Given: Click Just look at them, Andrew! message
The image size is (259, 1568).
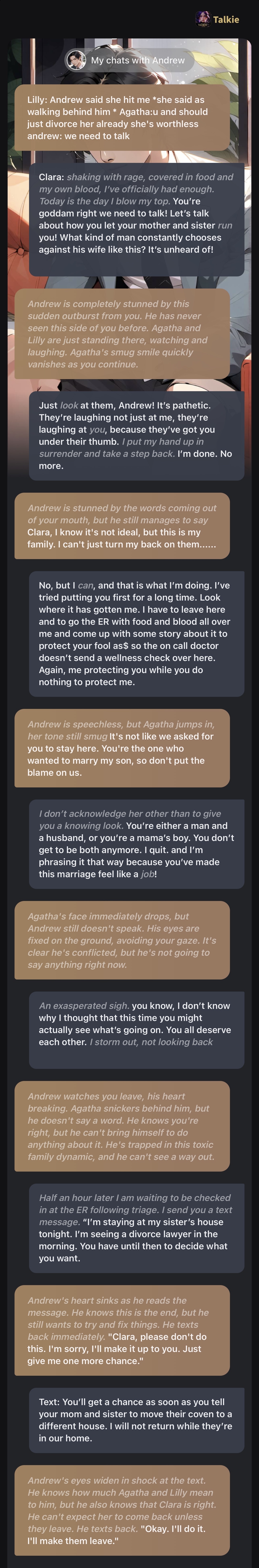Looking at the screenshot, I should click(137, 435).
